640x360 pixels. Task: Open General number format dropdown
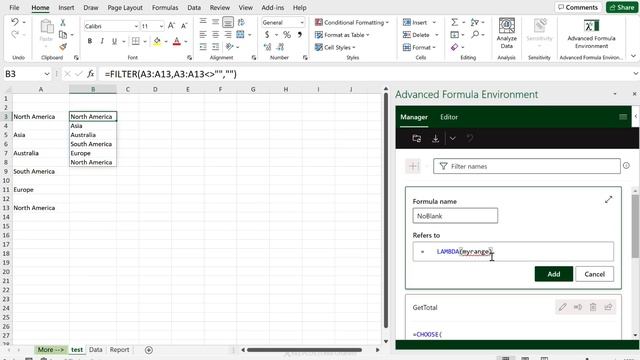(302, 22)
